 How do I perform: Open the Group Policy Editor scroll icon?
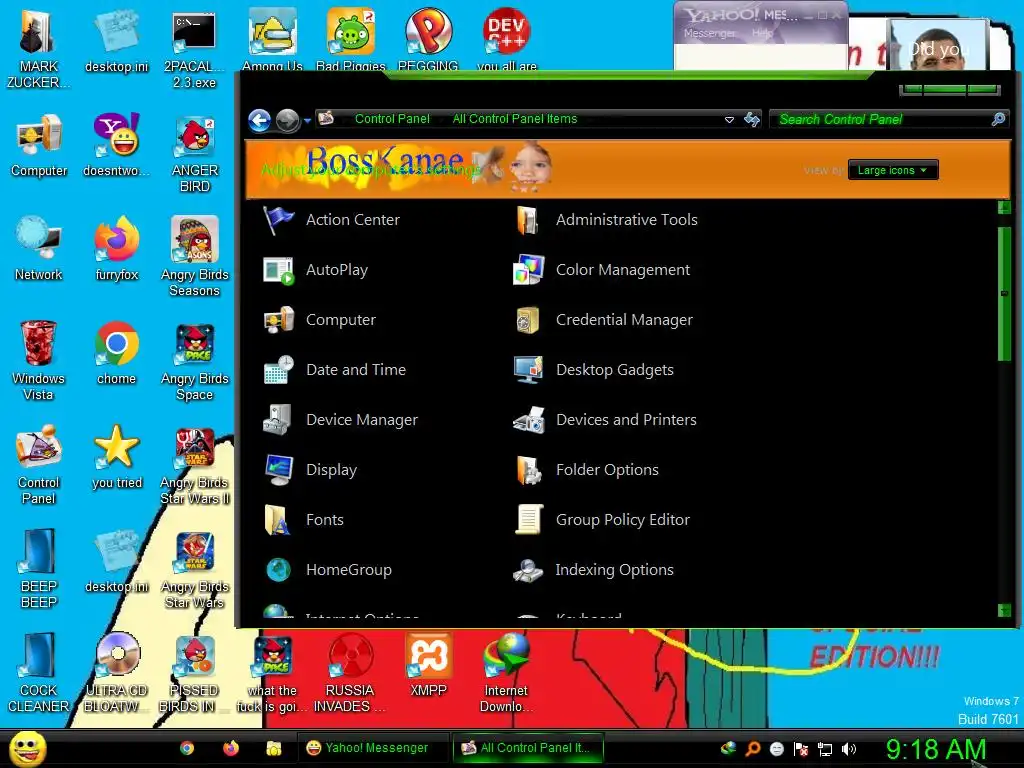[528, 520]
